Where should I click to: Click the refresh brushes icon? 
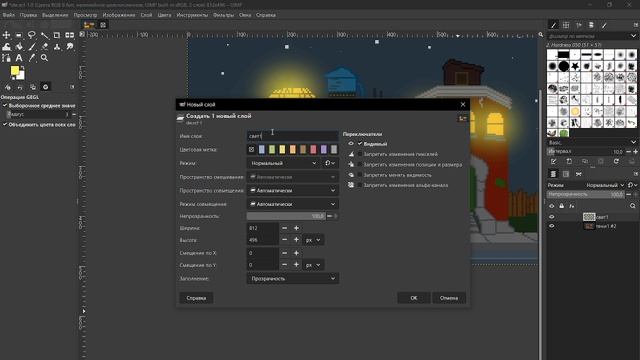(x=616, y=162)
